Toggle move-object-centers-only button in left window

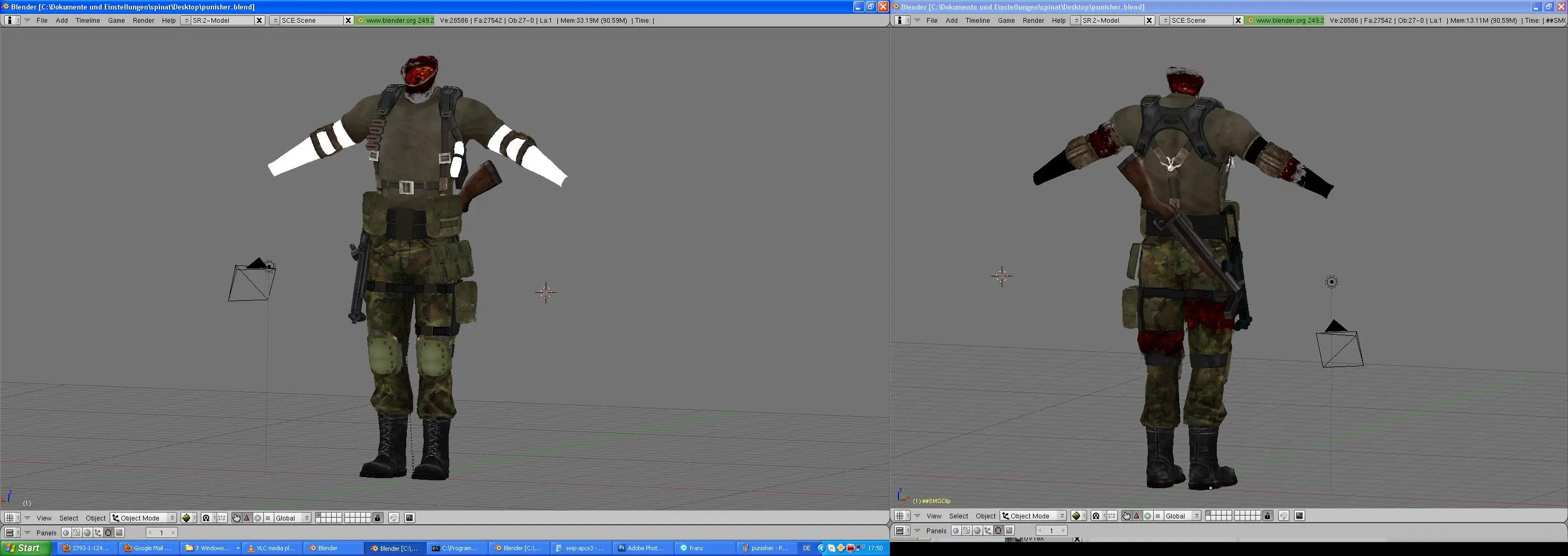click(x=221, y=518)
